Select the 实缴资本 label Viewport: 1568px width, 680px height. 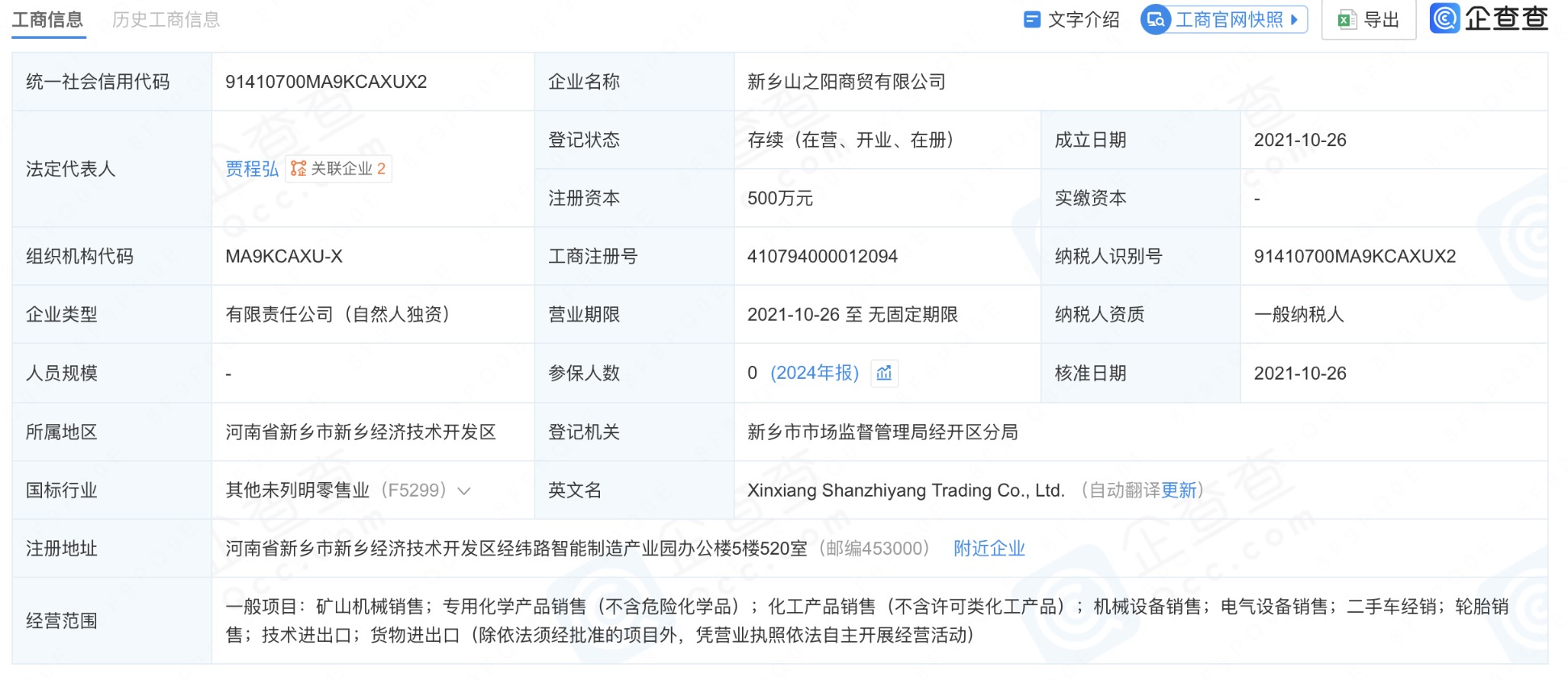1090,198
